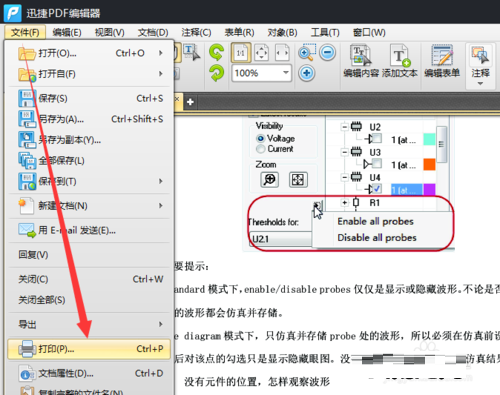The height and width of the screenshot is (395, 500).
Task: Click Disable all probes
Action: [377, 238]
